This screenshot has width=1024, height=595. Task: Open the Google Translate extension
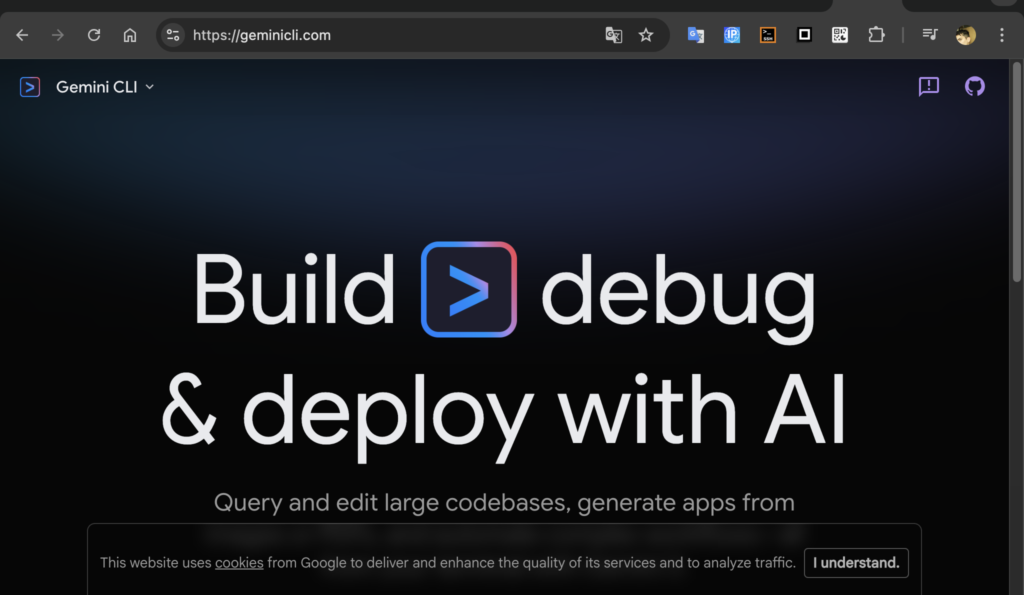pos(695,35)
